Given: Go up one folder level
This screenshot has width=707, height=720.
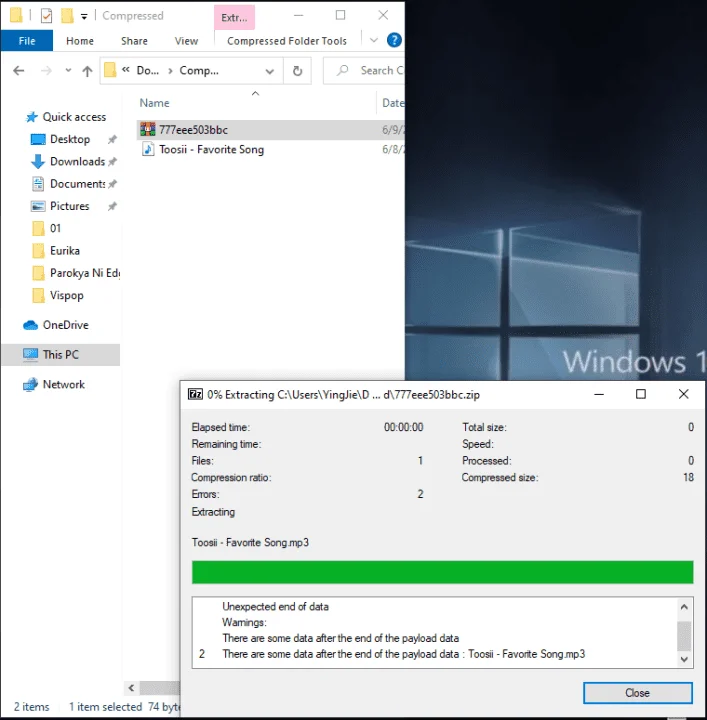Looking at the screenshot, I should click(x=87, y=71).
